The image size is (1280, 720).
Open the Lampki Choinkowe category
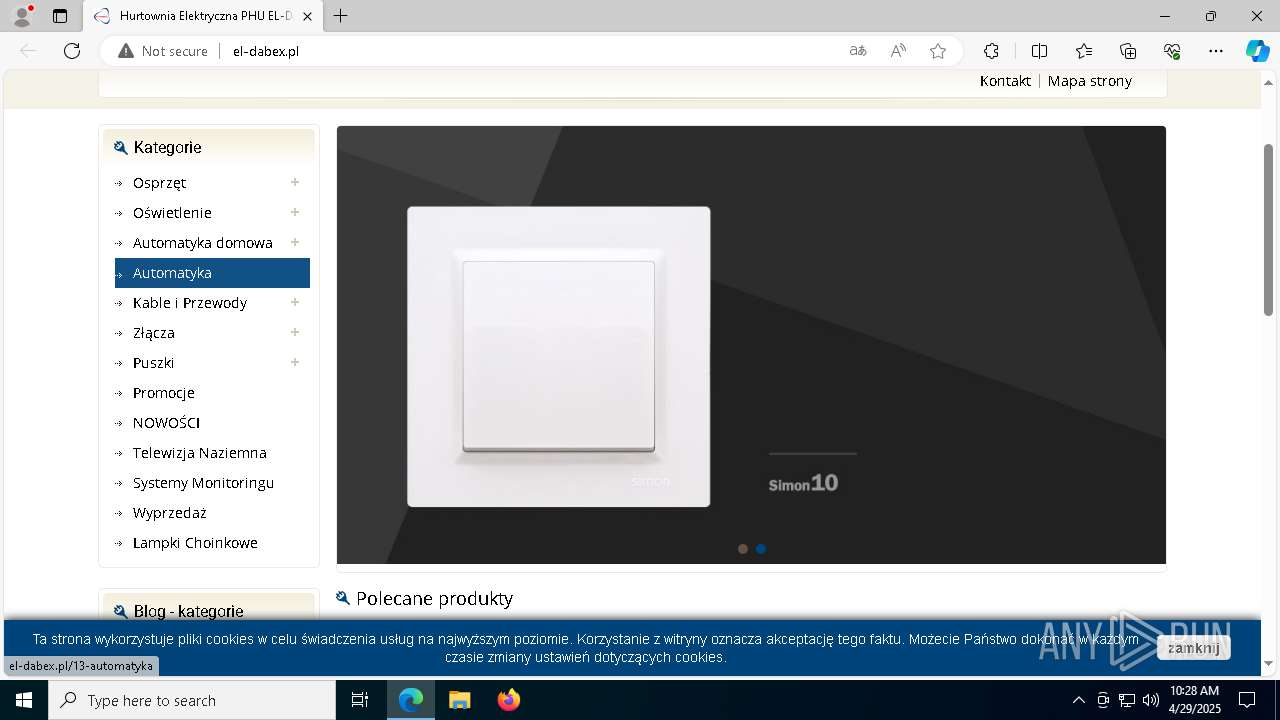pos(195,543)
